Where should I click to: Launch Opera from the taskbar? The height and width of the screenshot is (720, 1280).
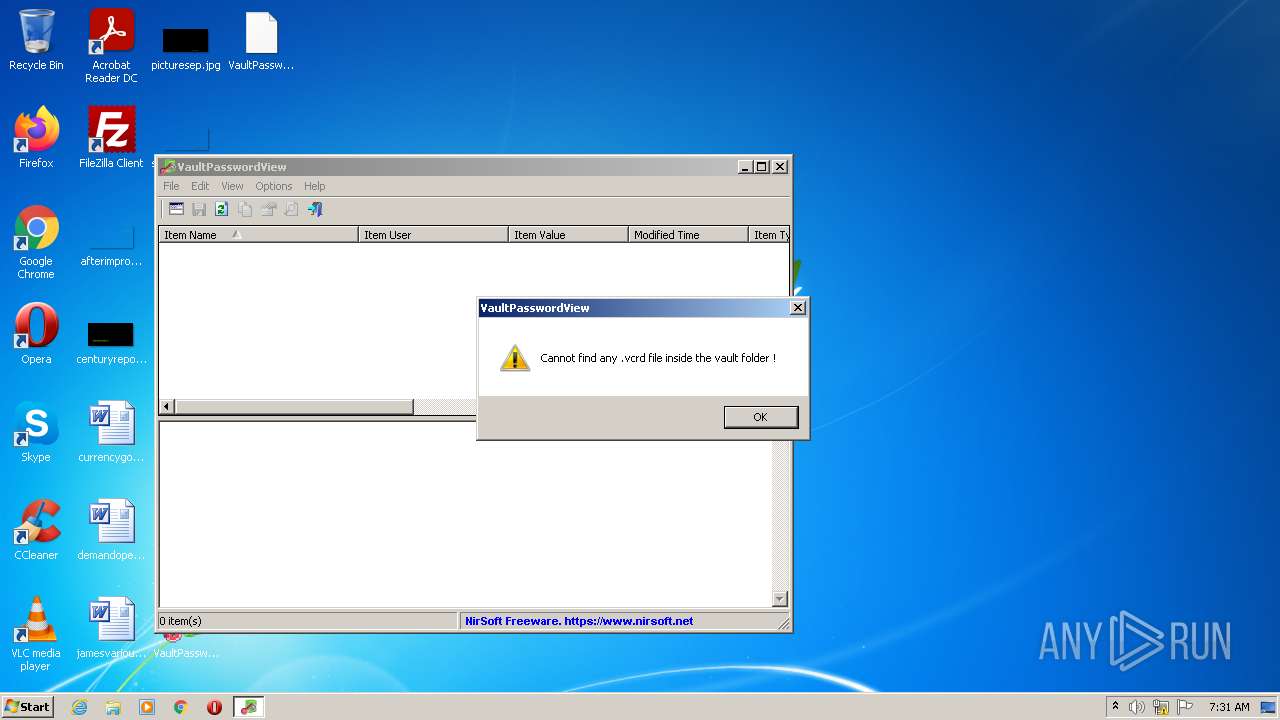(214, 707)
